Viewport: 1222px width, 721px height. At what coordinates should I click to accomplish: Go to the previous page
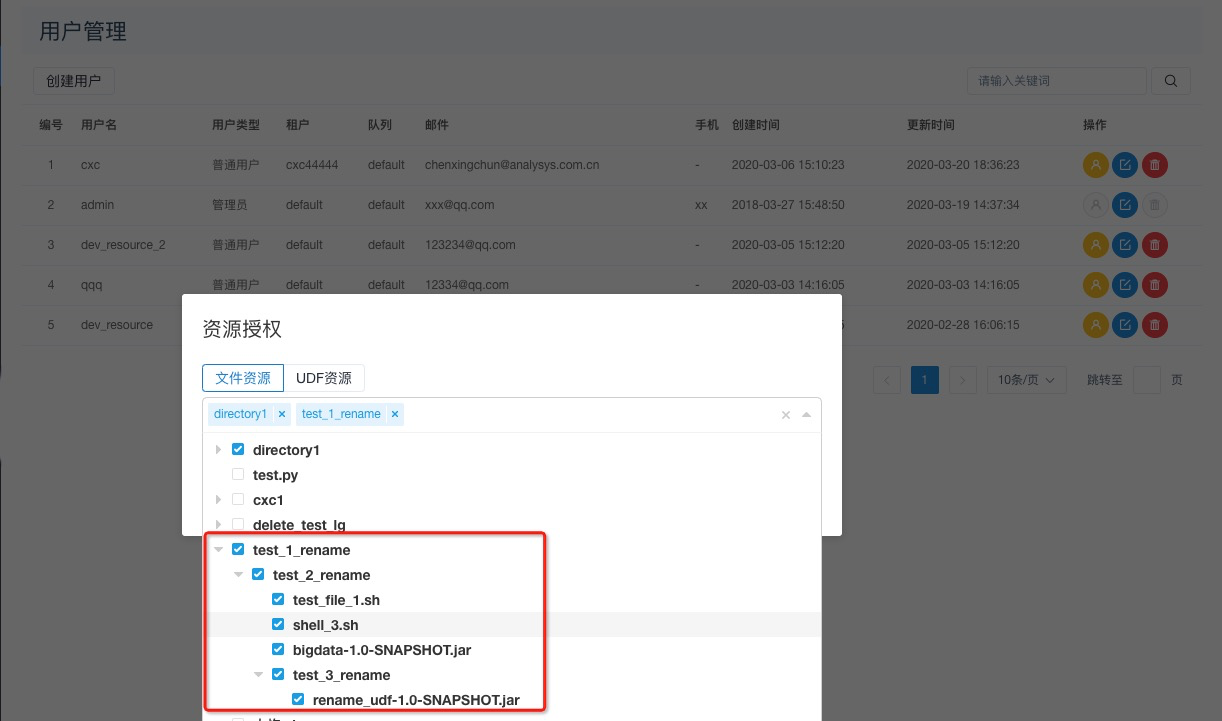887,380
